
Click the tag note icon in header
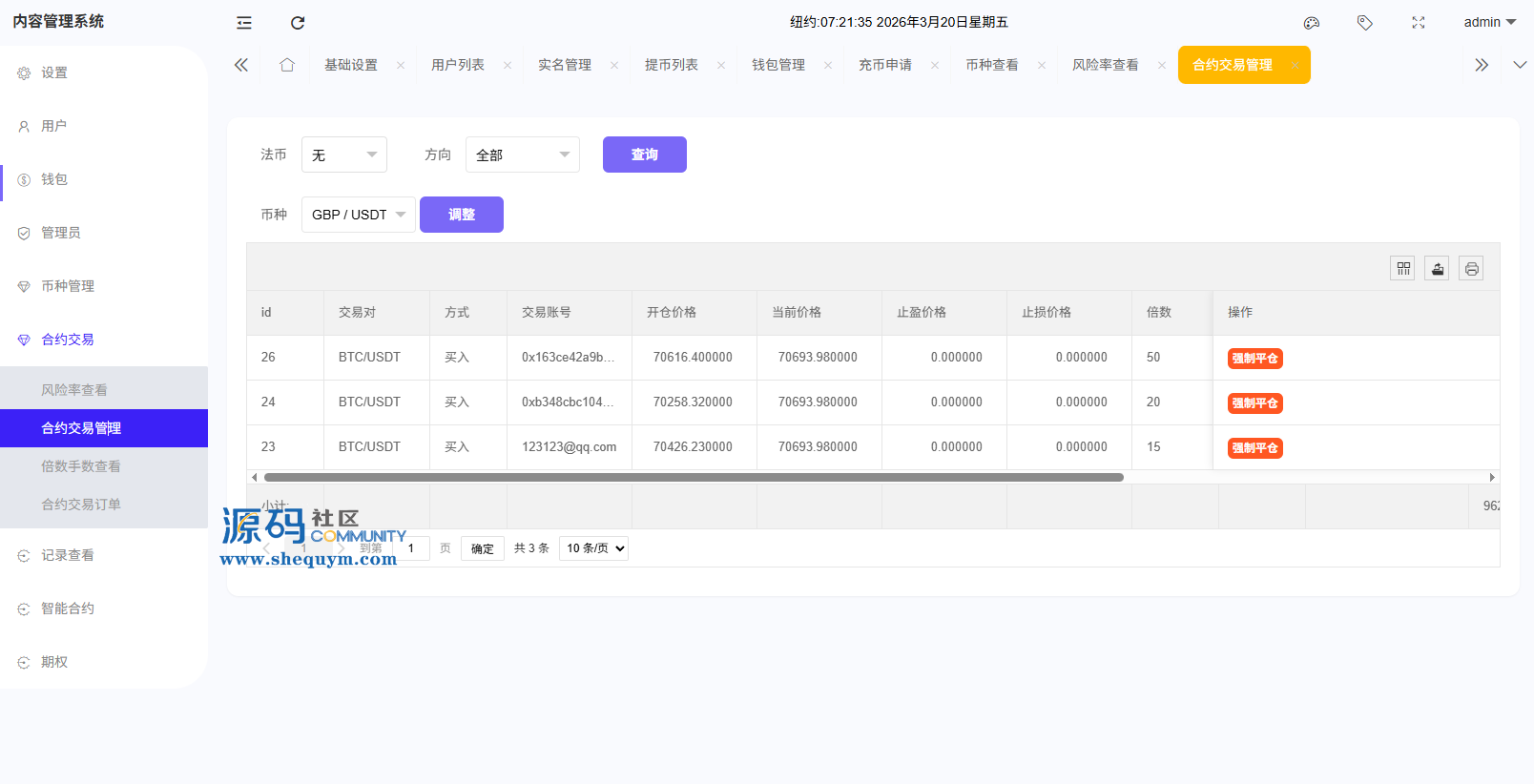click(x=1365, y=23)
